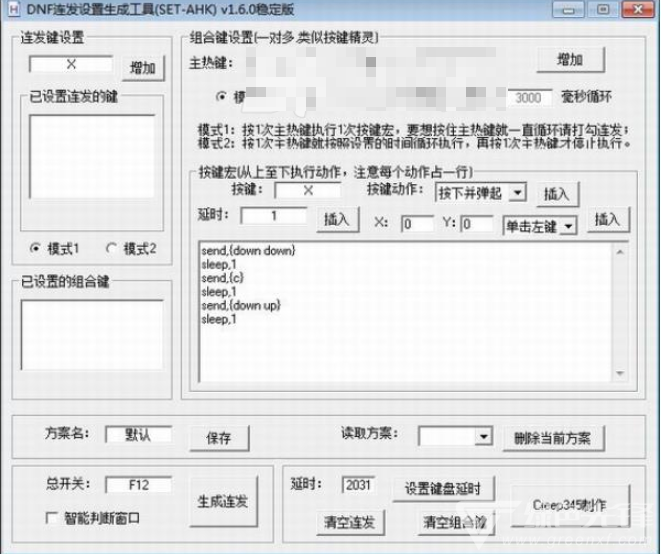Click the 总开关 field showing F12
Image resolution: width=663 pixels, height=554 pixels.
(x=139, y=485)
